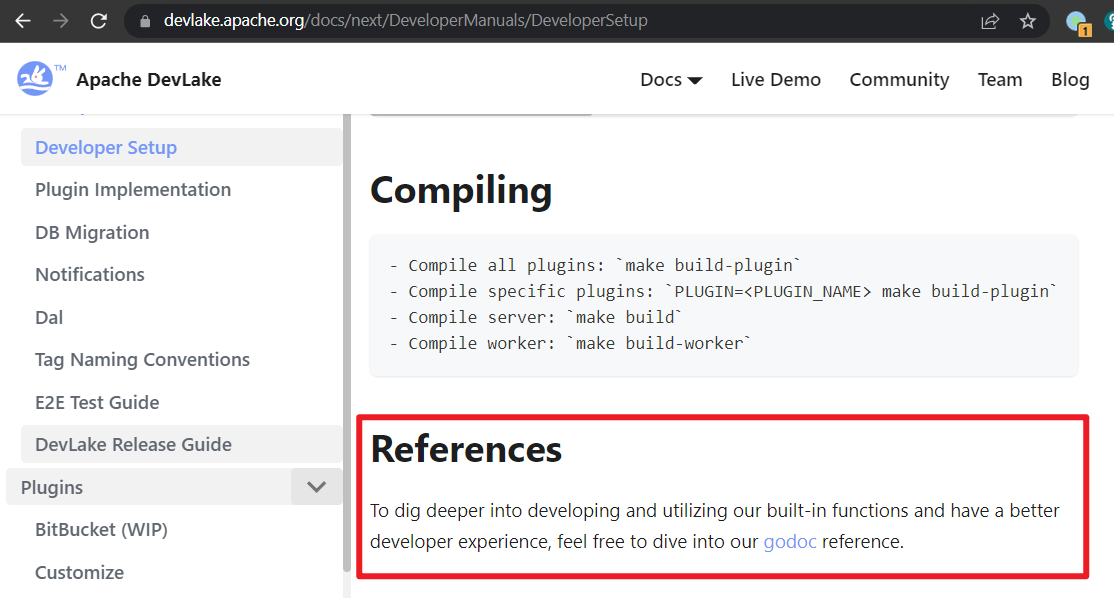Screen dimensions: 1114x598
Task: Click the References heading
Action: click(x=466, y=449)
